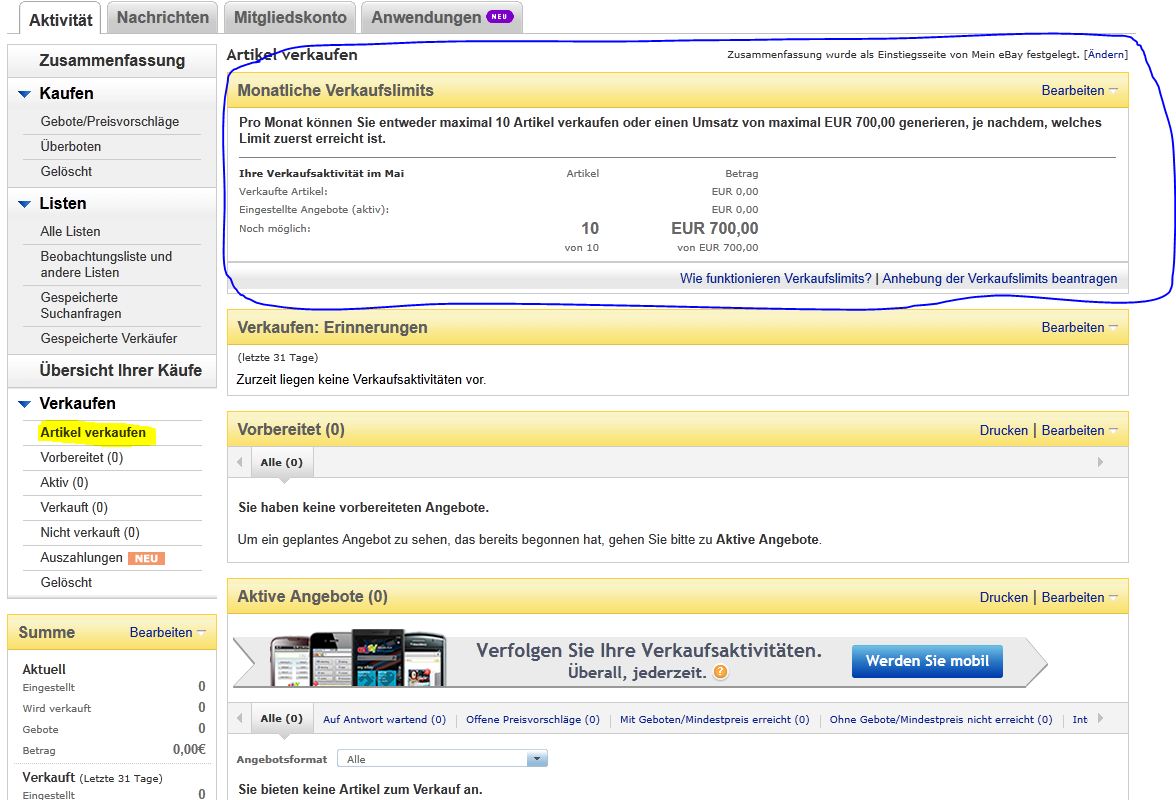
Task: Open Vorbereitet (0) in sidebar
Action: 81,457
